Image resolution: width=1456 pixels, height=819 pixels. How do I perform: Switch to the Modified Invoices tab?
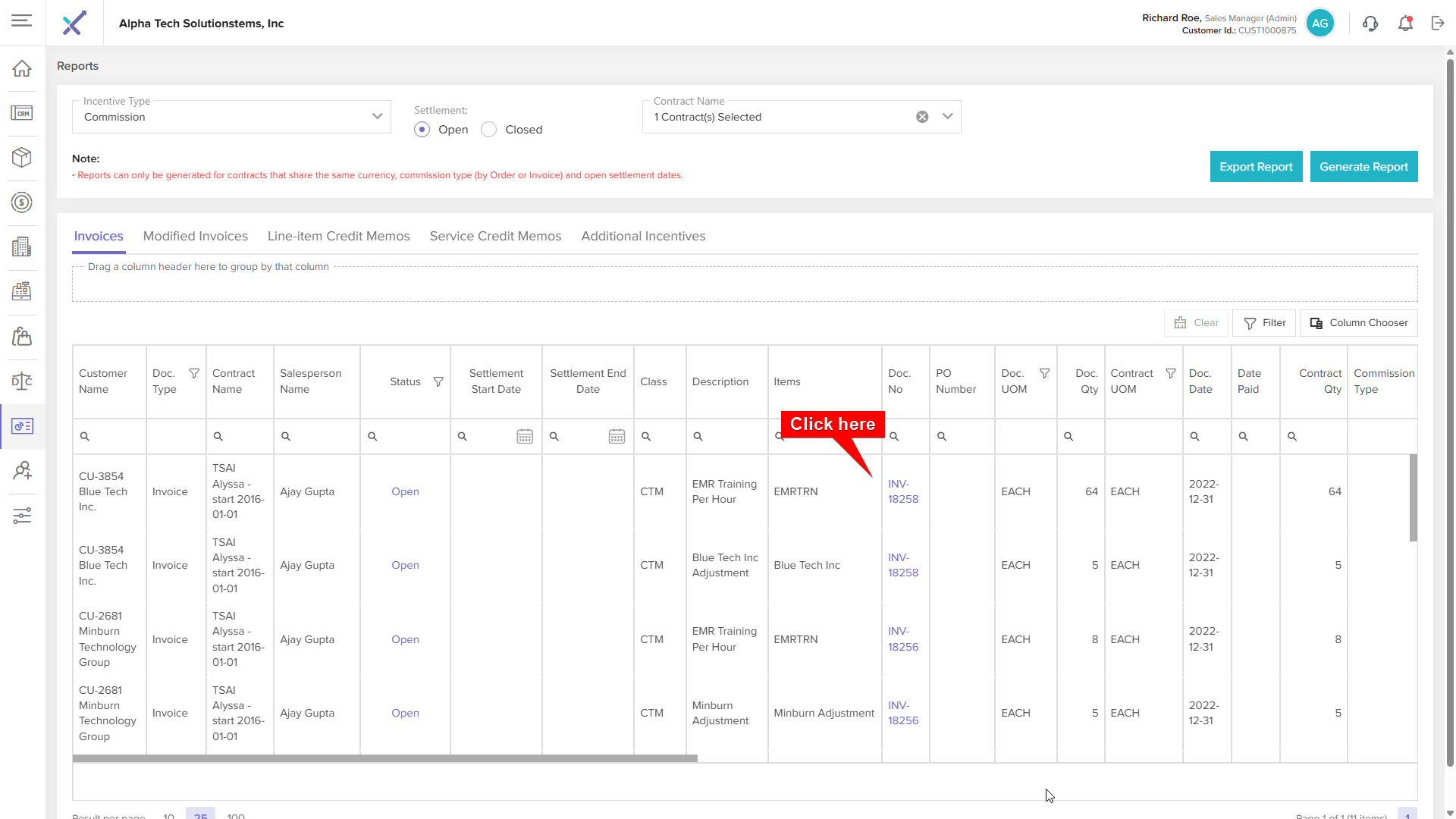click(x=196, y=237)
